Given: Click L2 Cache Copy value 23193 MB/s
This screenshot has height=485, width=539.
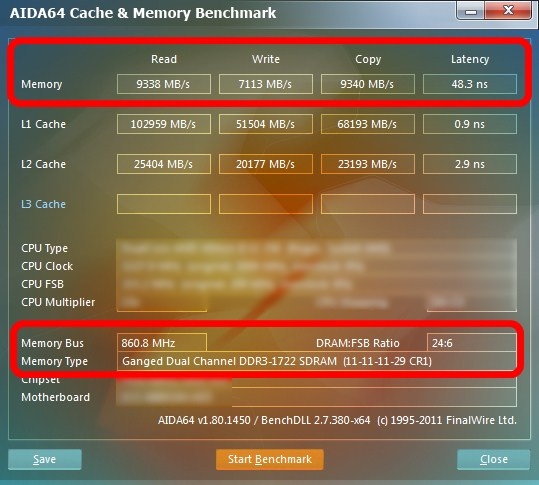Looking at the screenshot, I should 367,164.
